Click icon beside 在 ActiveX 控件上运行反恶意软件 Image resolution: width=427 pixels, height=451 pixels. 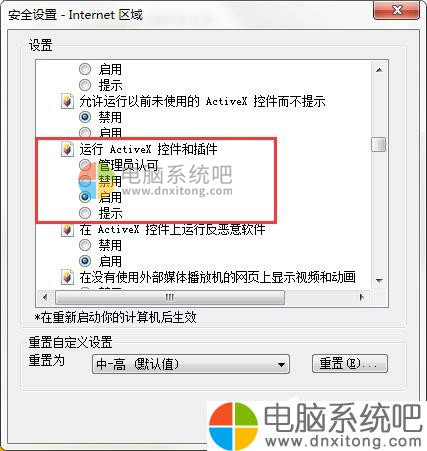point(68,229)
